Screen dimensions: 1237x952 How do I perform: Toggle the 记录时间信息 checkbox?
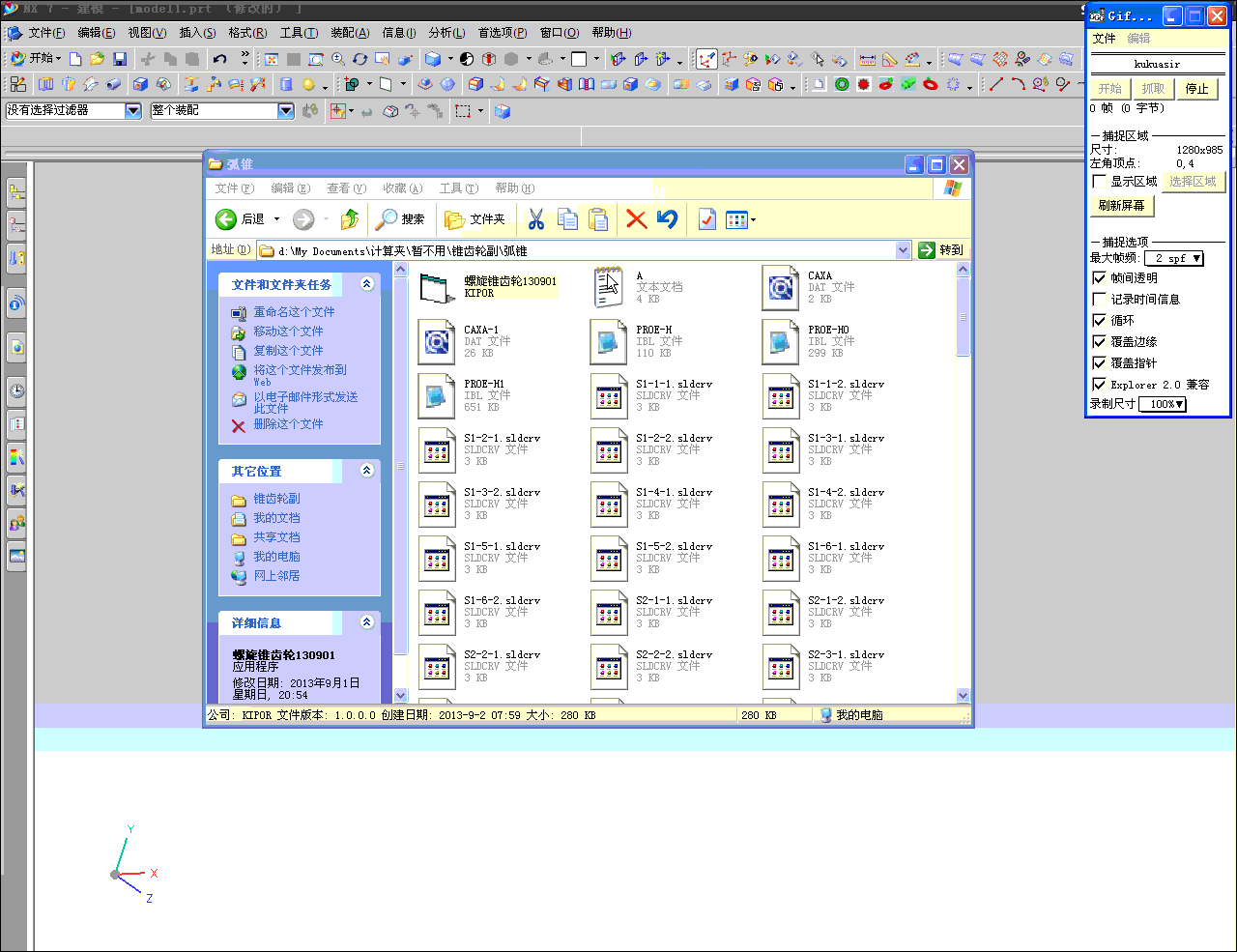(1099, 299)
